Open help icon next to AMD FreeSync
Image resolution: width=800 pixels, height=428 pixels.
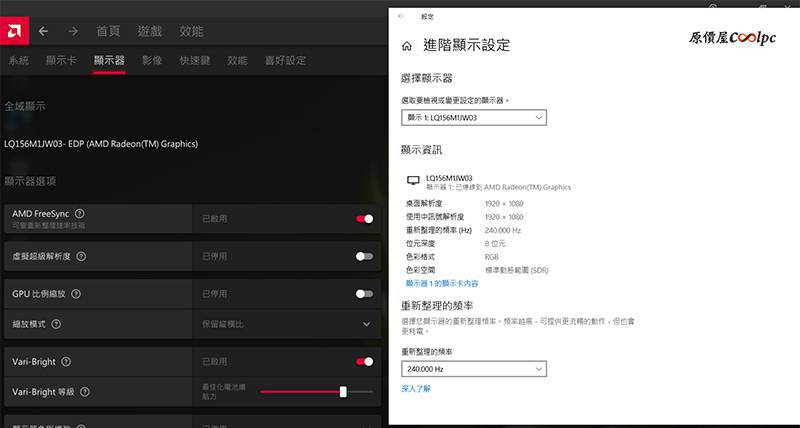[79, 214]
